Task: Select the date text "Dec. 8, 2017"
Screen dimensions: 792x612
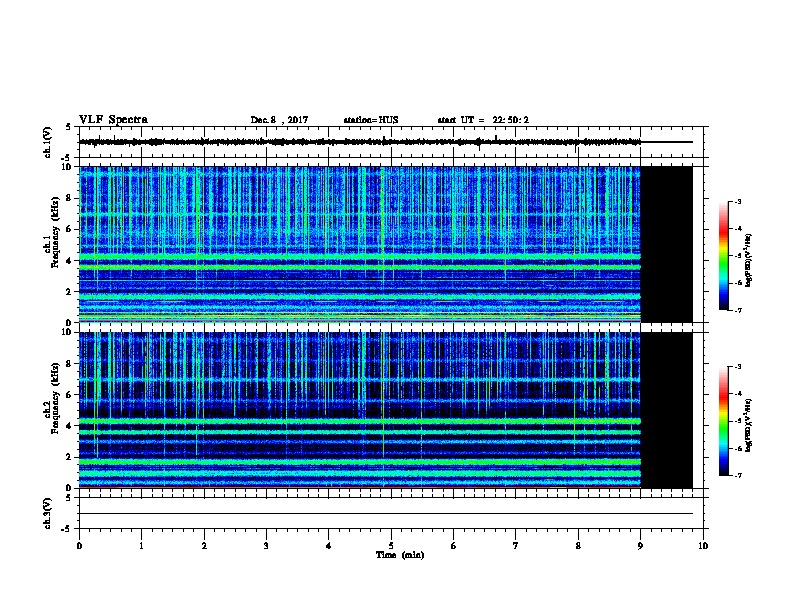Action: coord(279,120)
